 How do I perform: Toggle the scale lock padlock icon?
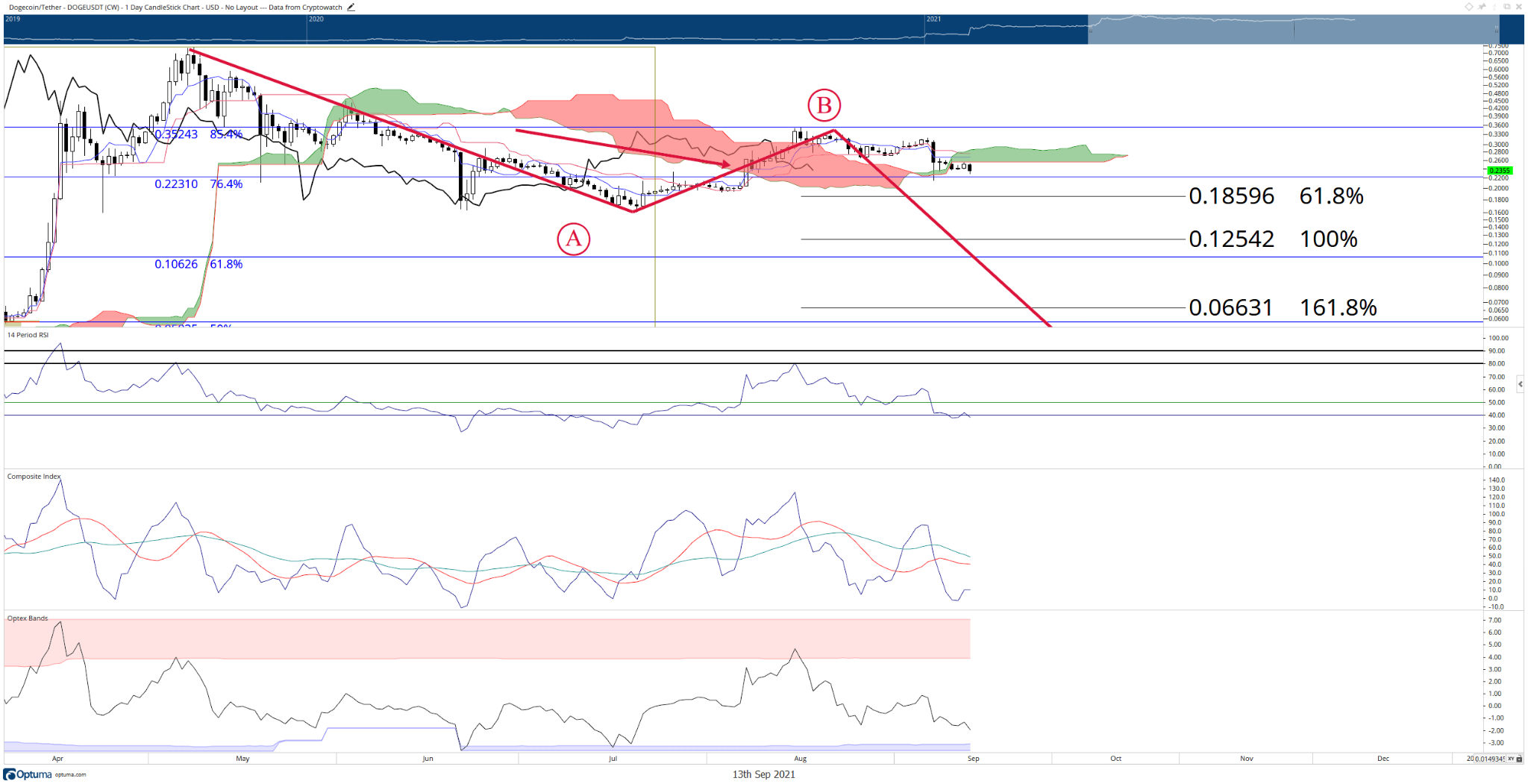tap(1519, 759)
